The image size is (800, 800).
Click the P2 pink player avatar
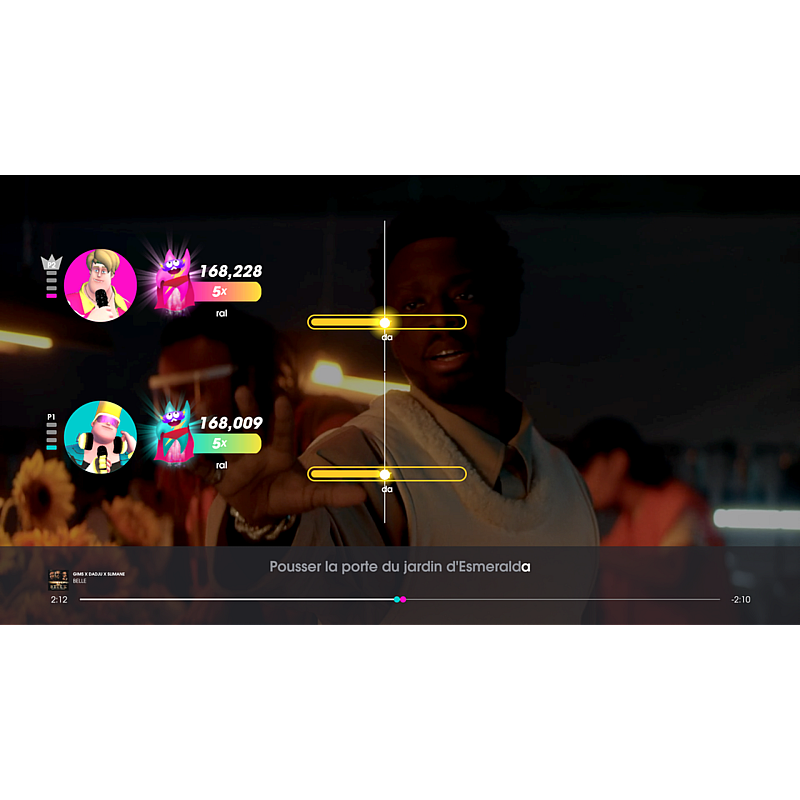(100, 285)
